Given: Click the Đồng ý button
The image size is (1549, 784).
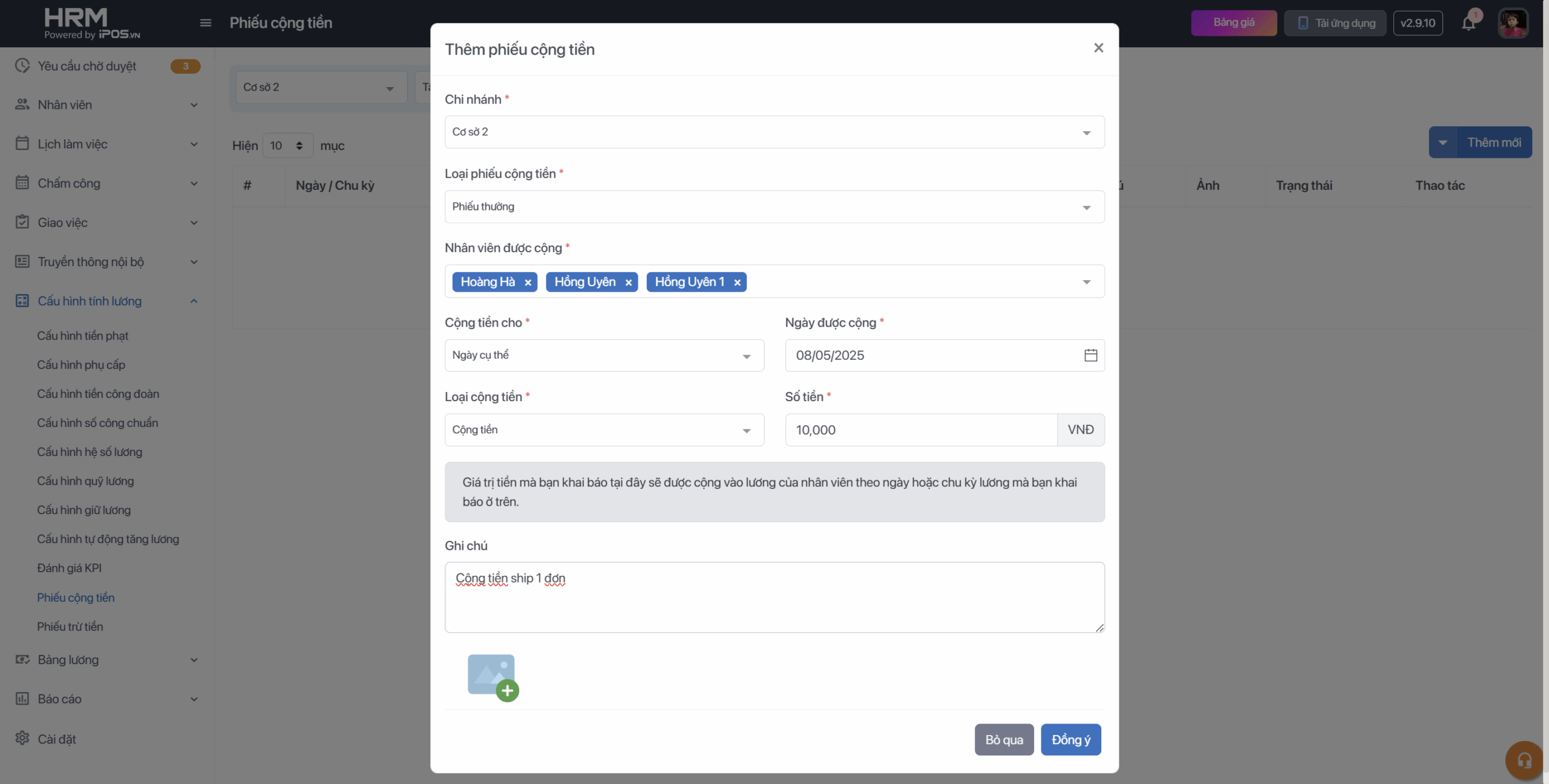Looking at the screenshot, I should (1070, 740).
